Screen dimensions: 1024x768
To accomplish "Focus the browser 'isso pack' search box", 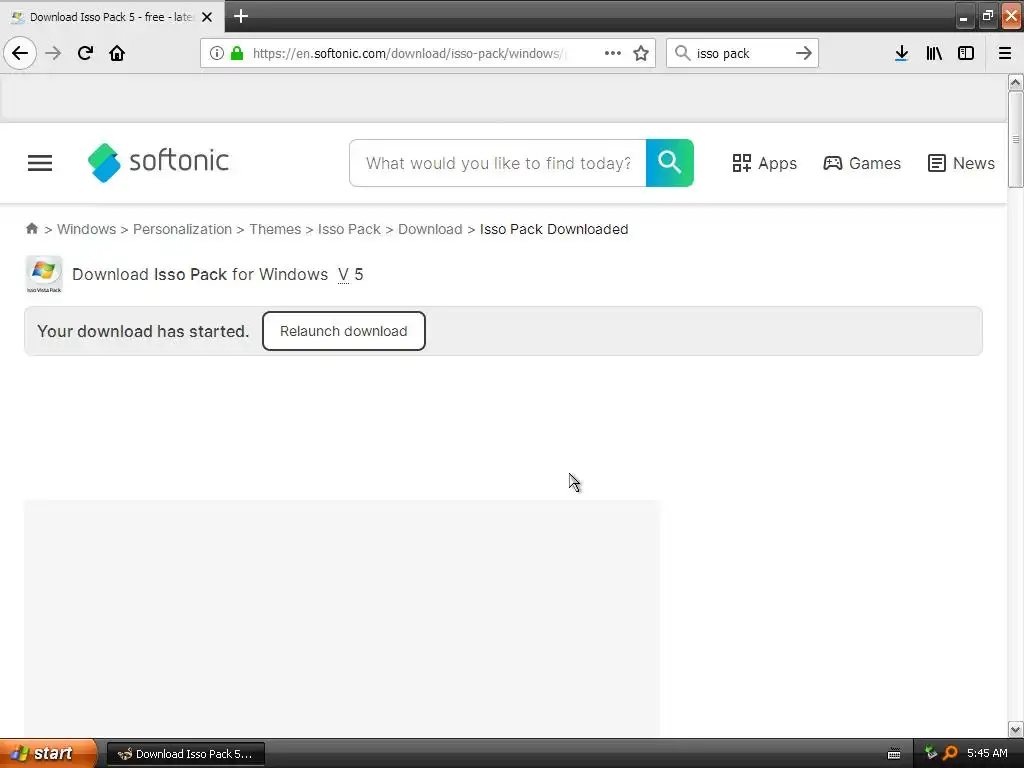I will (x=742, y=54).
